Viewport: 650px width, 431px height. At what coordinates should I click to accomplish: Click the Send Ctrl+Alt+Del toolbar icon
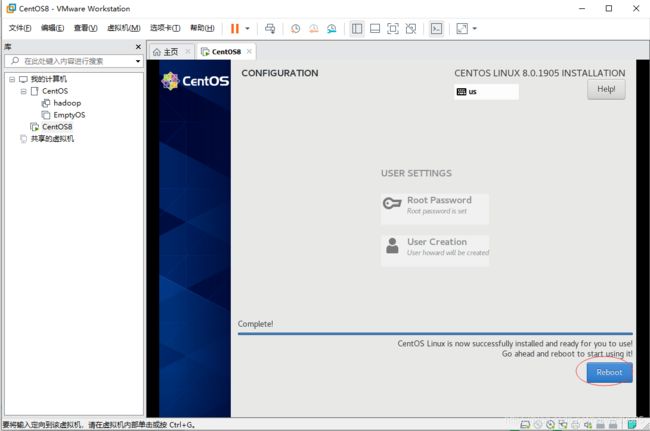[270, 29]
